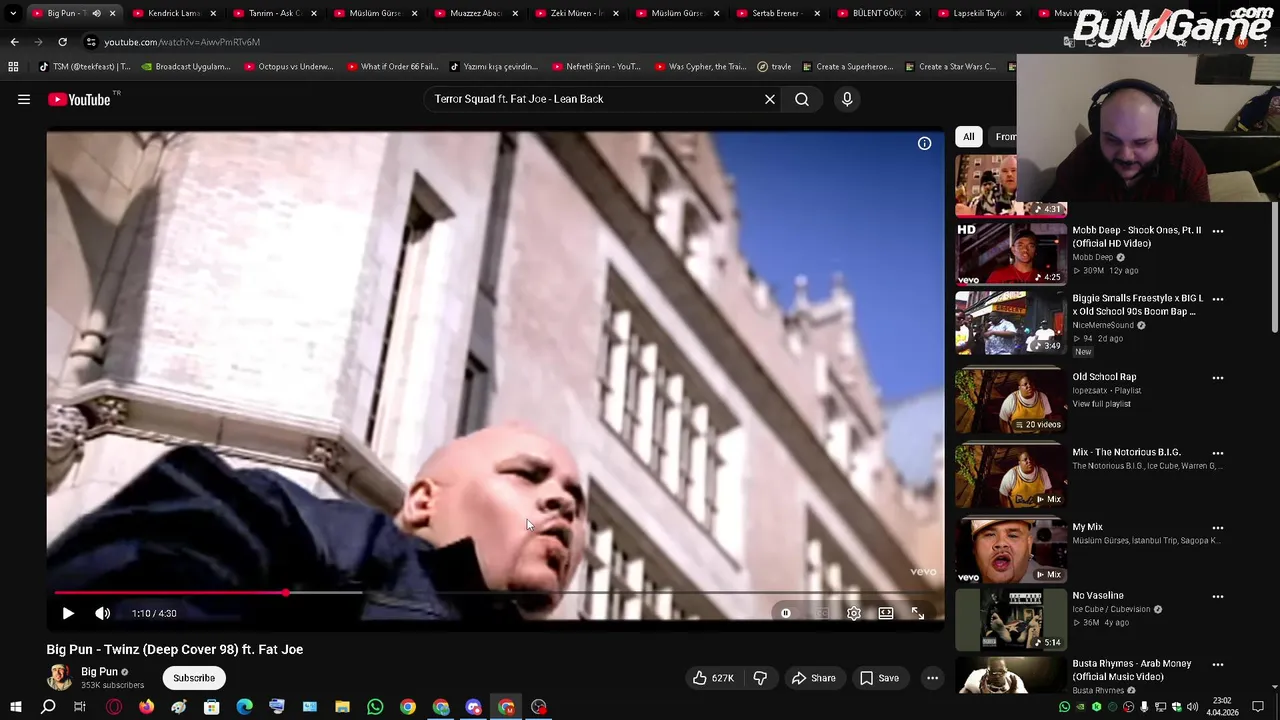This screenshot has height=720, width=1280.
Task: Open the browser apps grid shortcut
Action: click(x=13, y=67)
